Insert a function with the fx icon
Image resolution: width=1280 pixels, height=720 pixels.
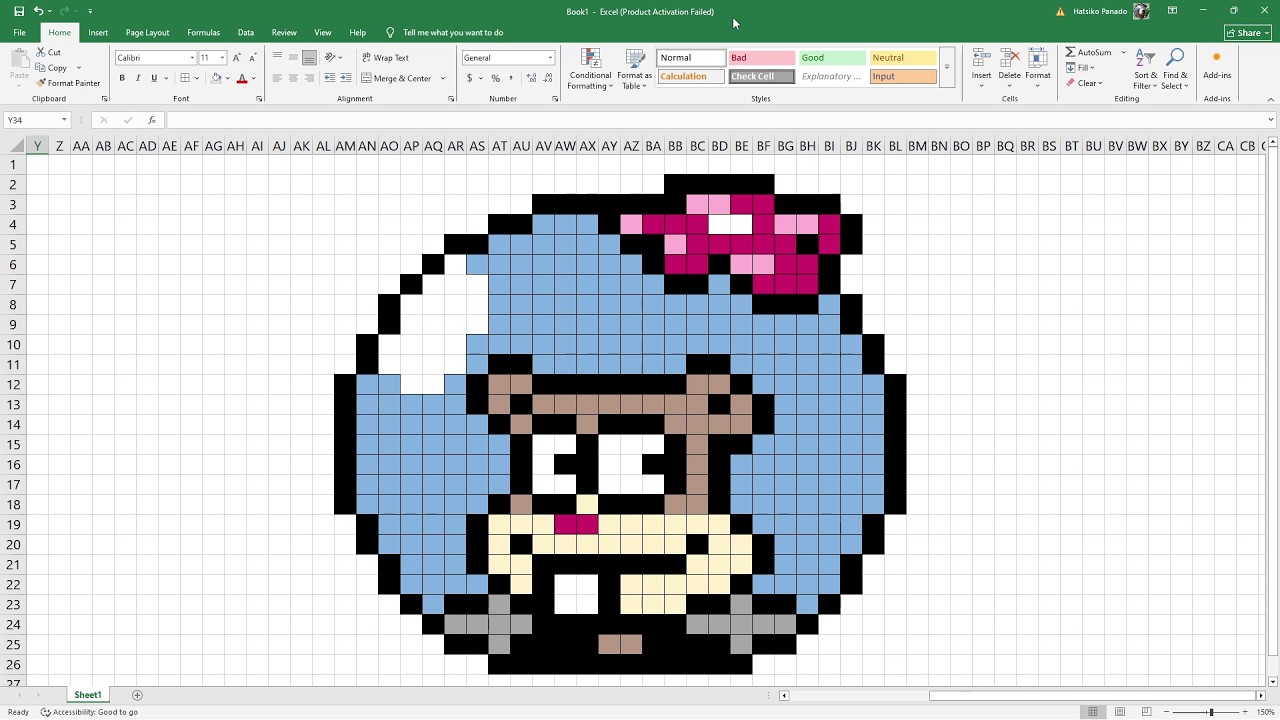152,120
